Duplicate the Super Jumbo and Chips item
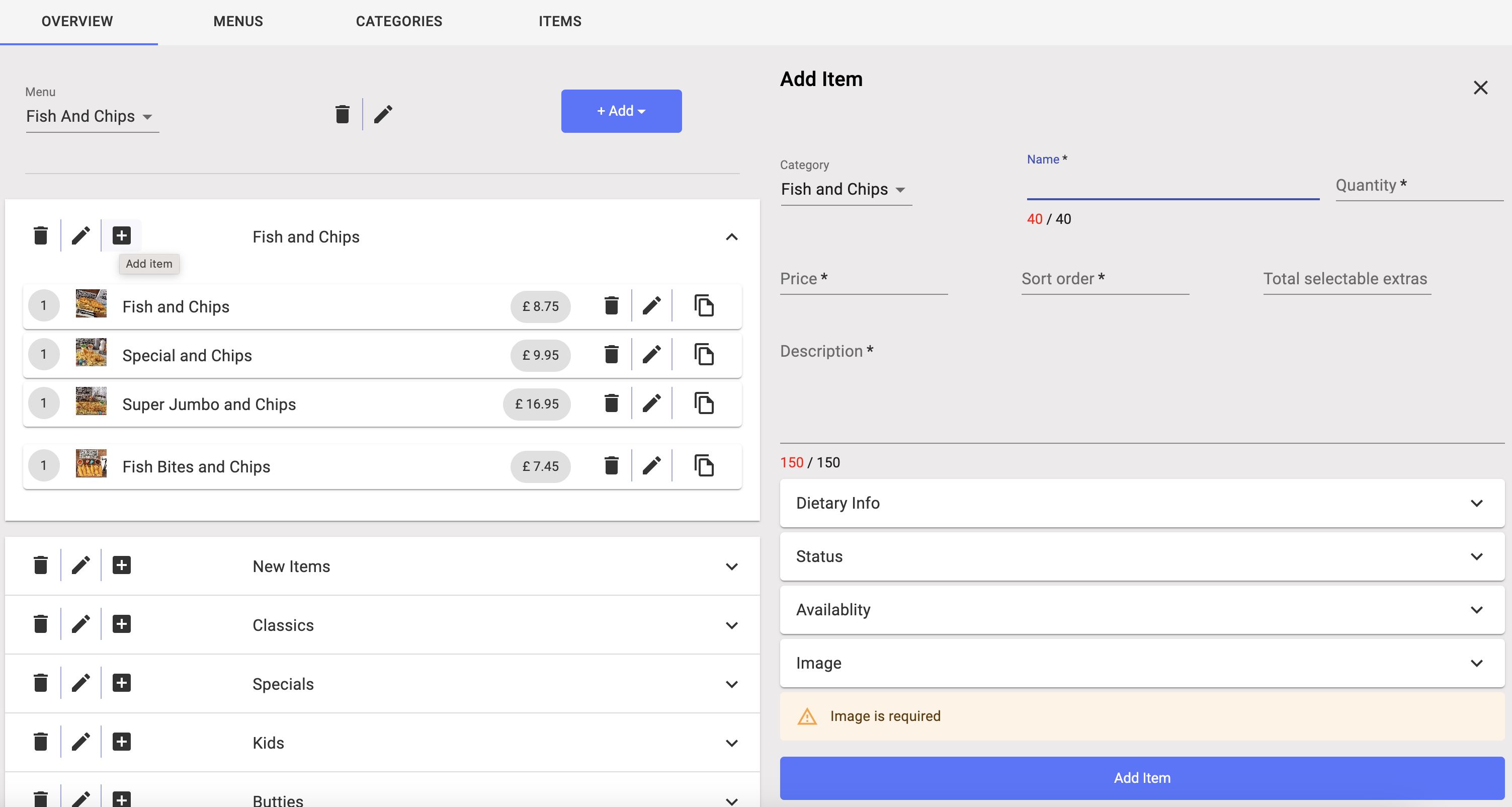 click(x=704, y=403)
